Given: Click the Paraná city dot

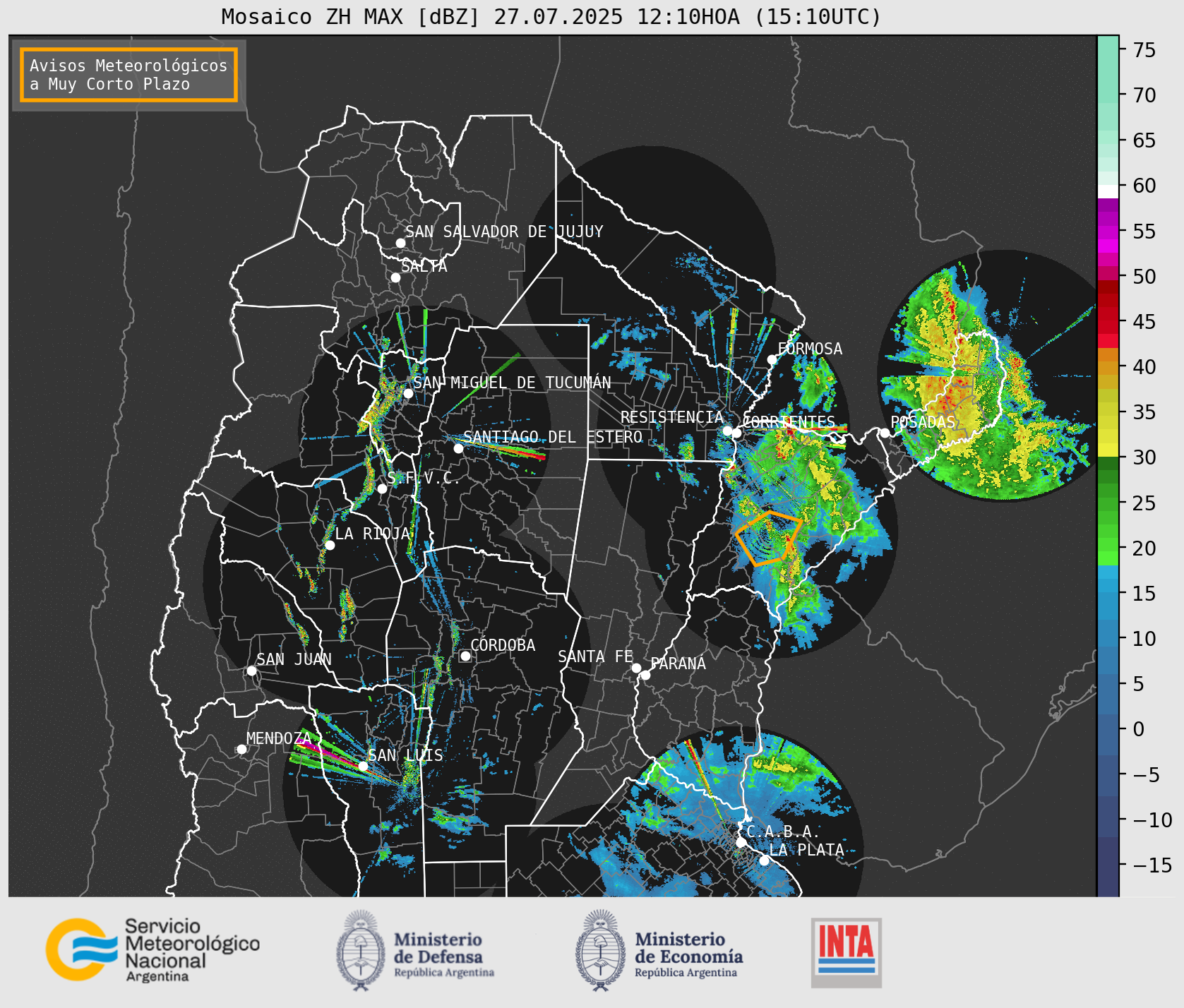Looking at the screenshot, I should coord(645,675).
